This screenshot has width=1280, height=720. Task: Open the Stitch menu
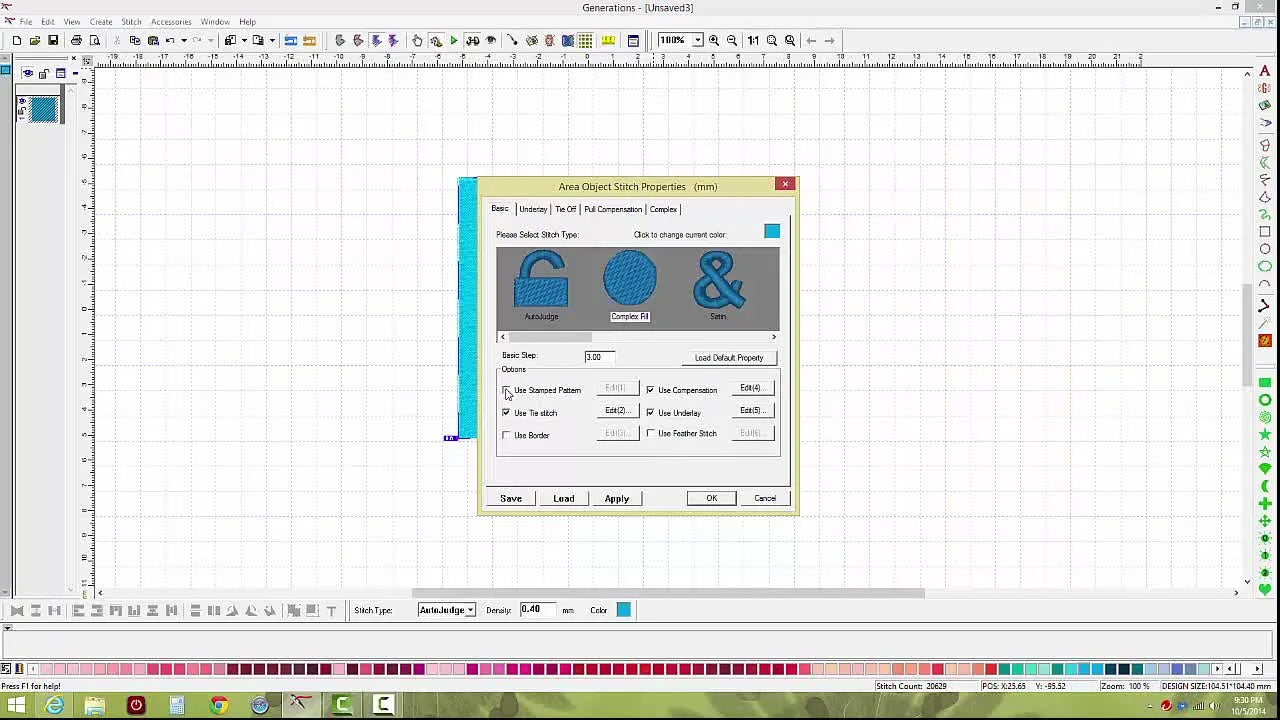tap(132, 22)
